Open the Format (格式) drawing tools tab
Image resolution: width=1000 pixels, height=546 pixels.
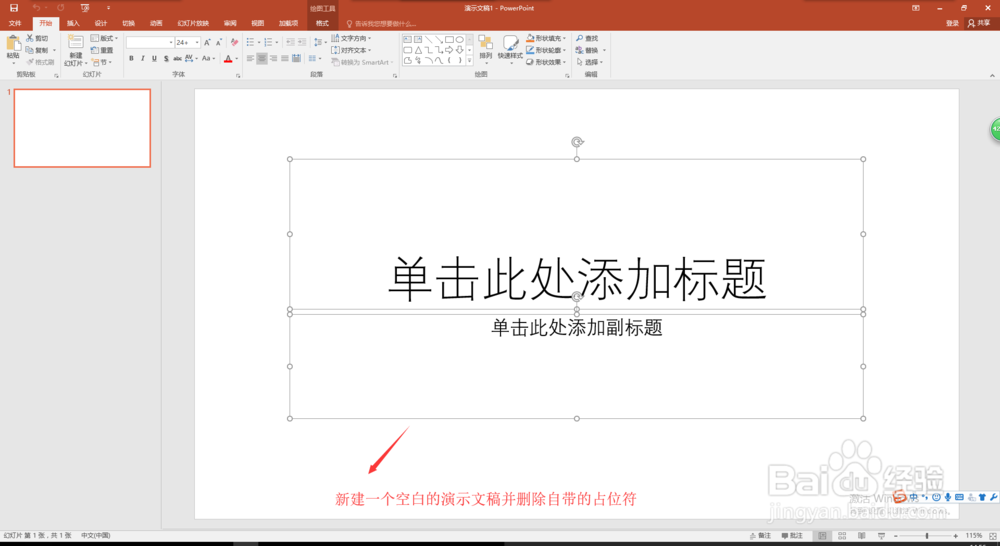[x=322, y=24]
